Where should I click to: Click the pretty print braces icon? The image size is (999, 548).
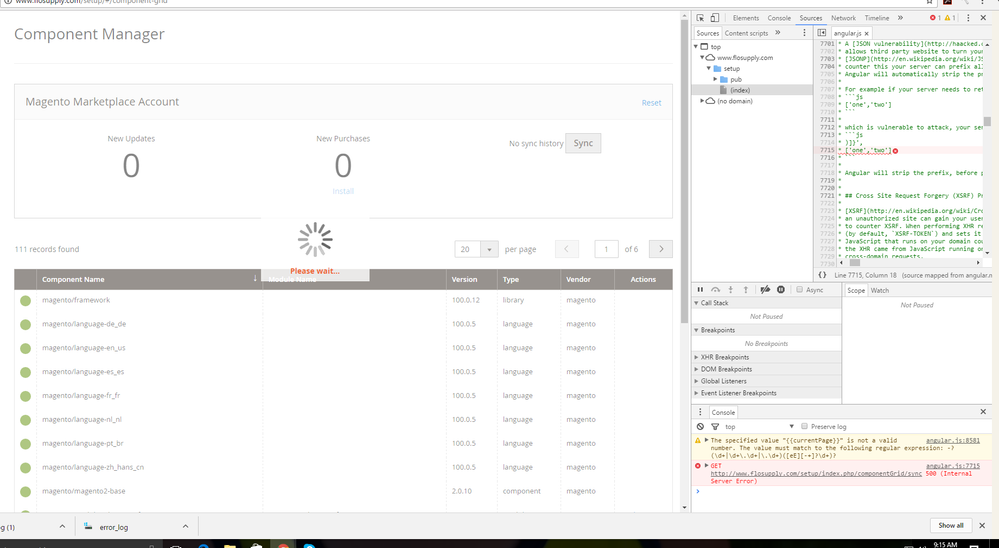[822, 275]
